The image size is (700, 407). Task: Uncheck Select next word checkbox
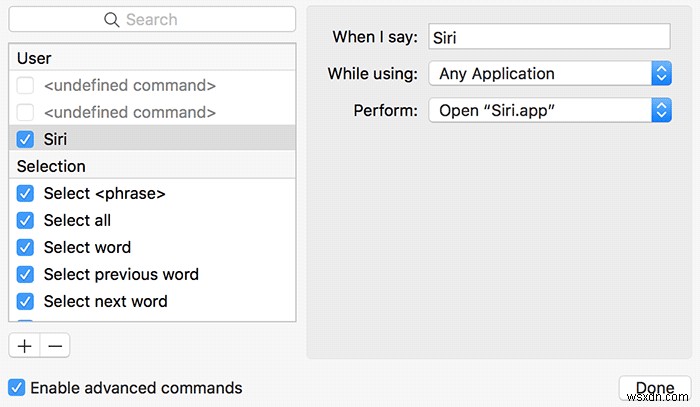click(x=25, y=302)
